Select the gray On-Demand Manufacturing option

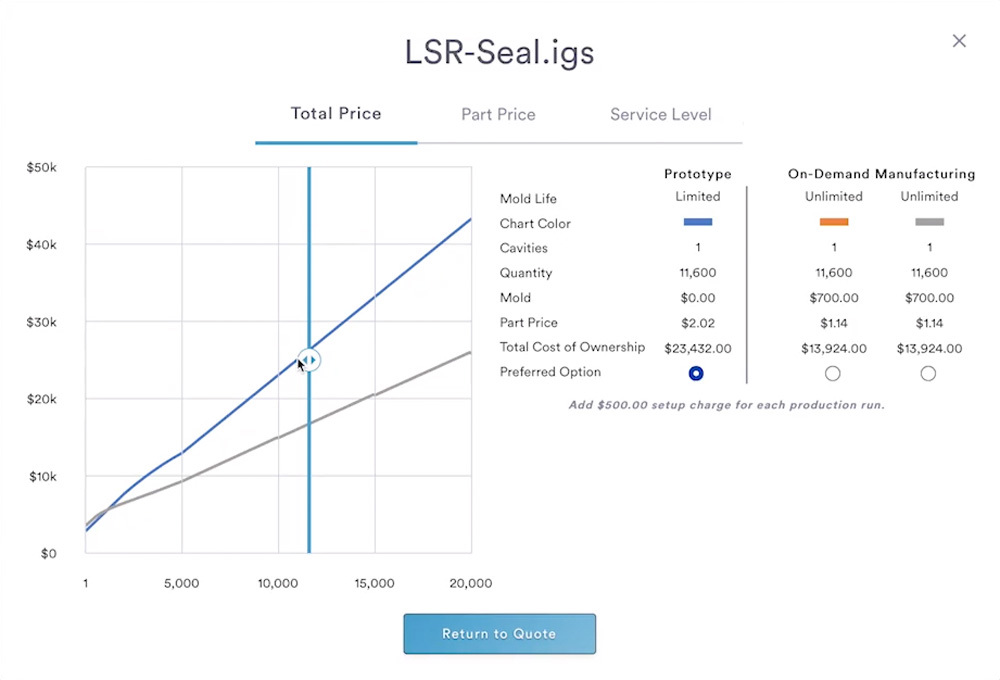pyautogui.click(x=928, y=373)
